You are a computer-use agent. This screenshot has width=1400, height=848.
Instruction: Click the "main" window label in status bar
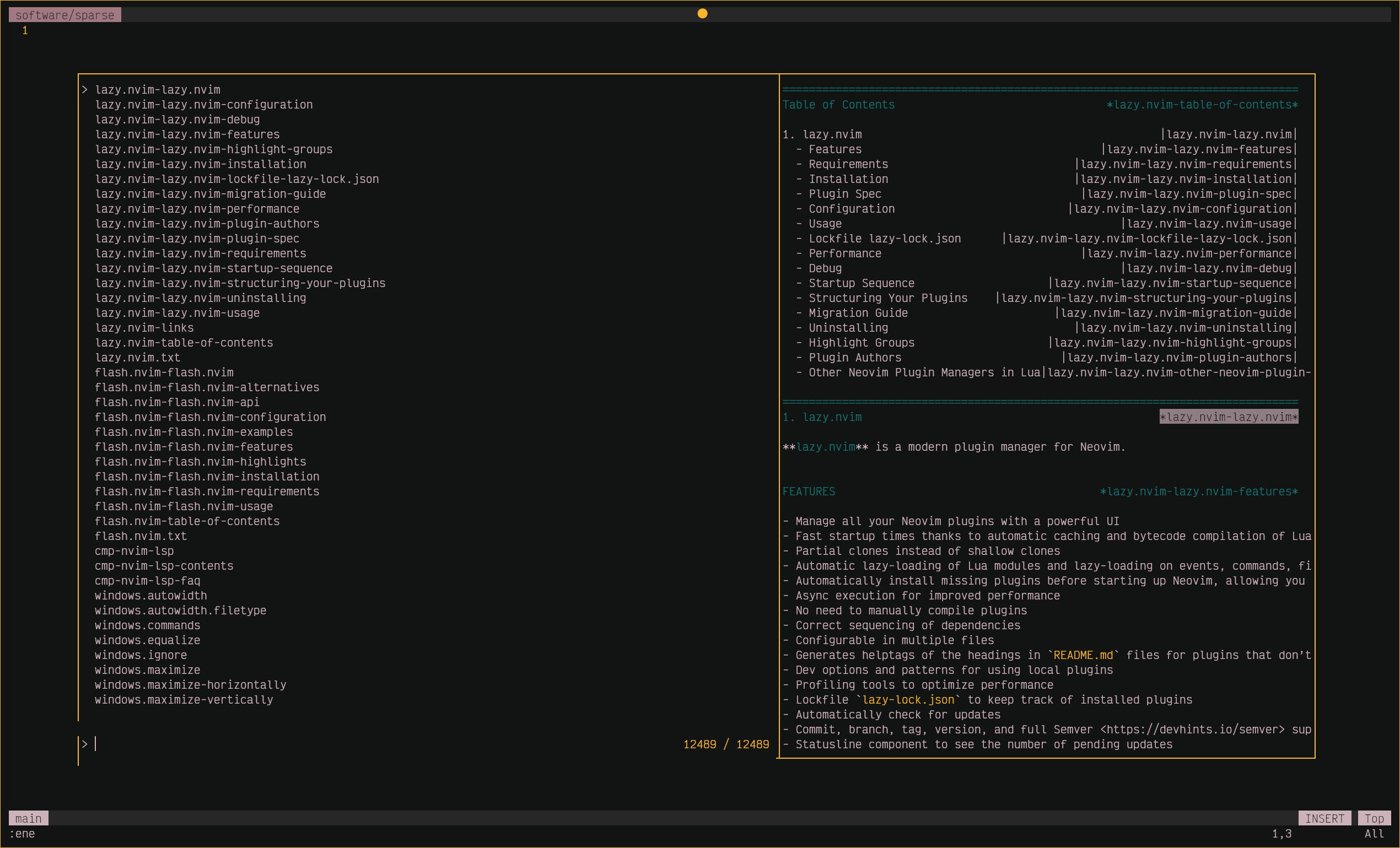(x=27, y=818)
